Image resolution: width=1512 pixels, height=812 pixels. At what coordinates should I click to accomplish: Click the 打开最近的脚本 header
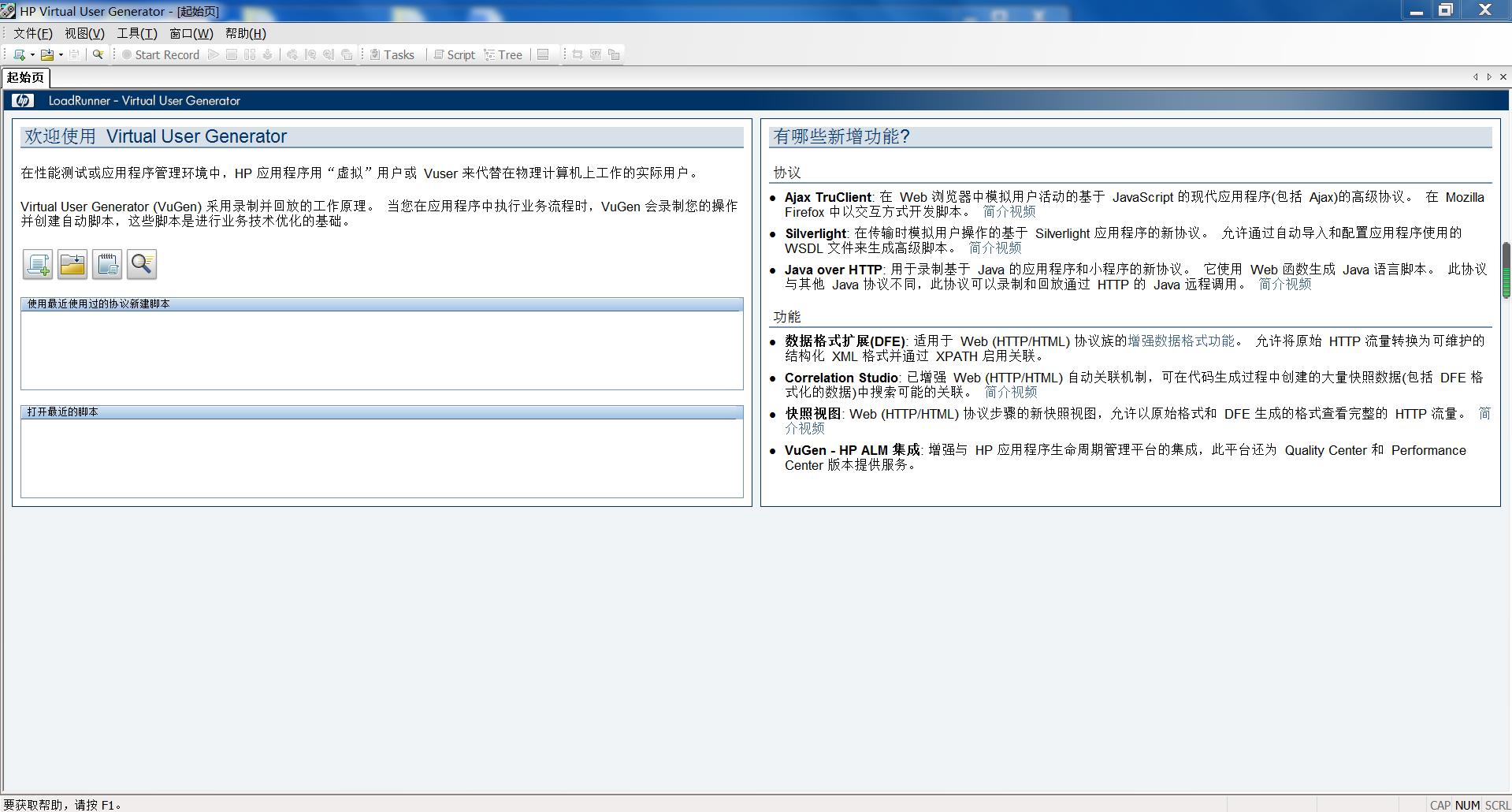click(x=382, y=412)
